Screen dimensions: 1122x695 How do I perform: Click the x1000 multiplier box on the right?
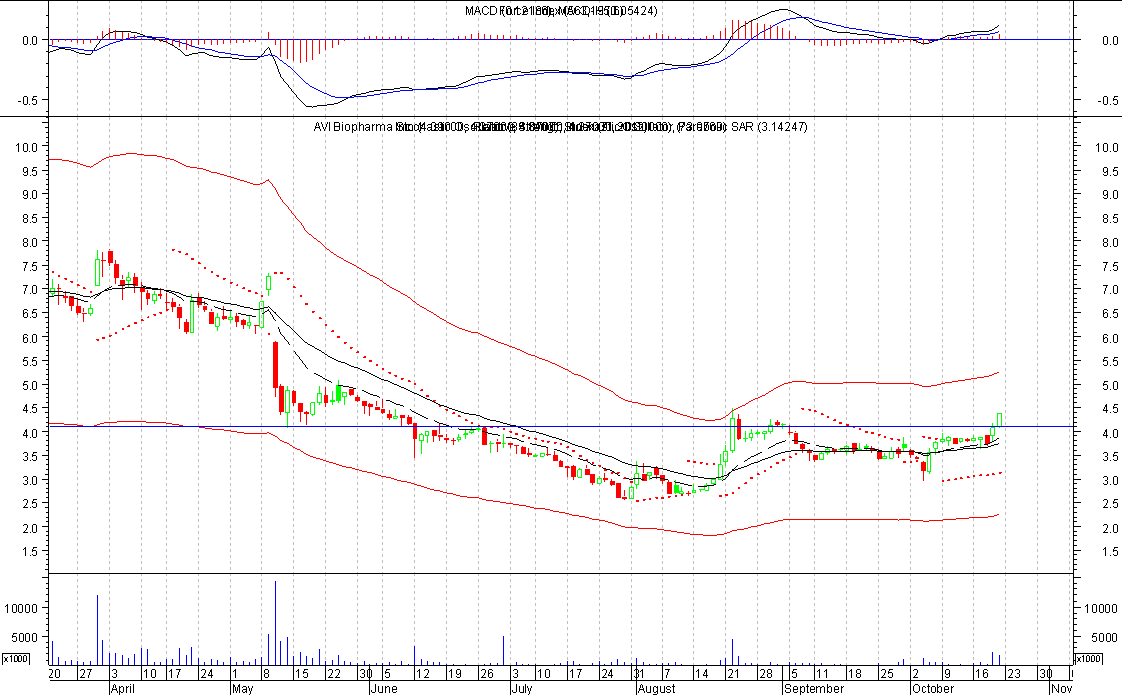[1088, 658]
